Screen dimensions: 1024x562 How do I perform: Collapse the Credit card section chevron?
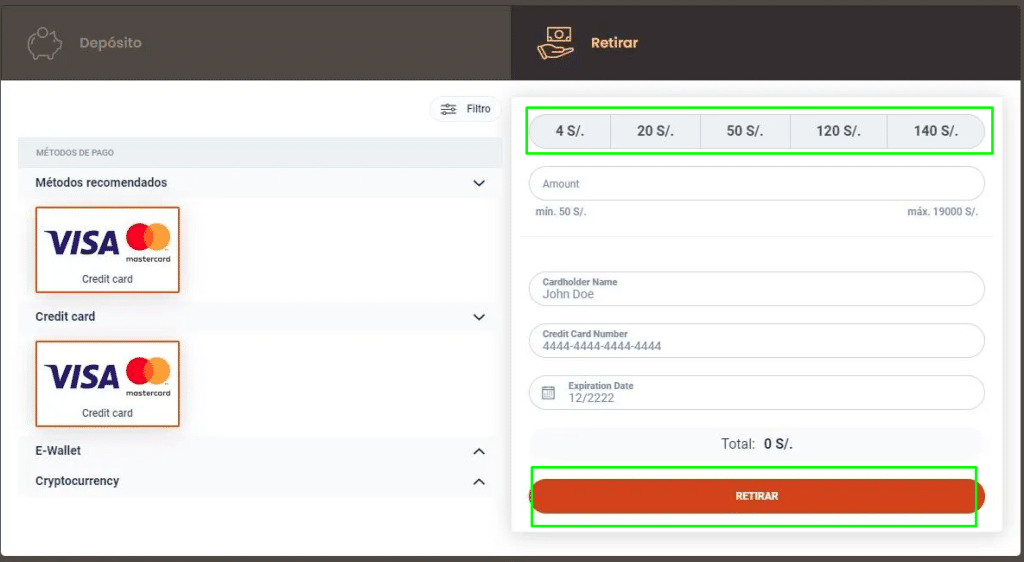pos(479,317)
